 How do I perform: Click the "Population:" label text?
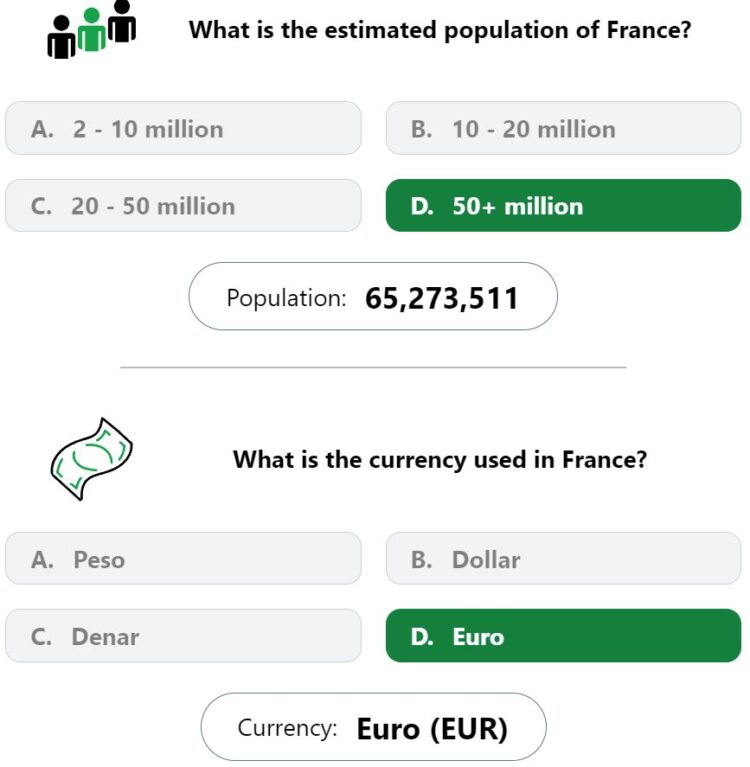coord(286,298)
